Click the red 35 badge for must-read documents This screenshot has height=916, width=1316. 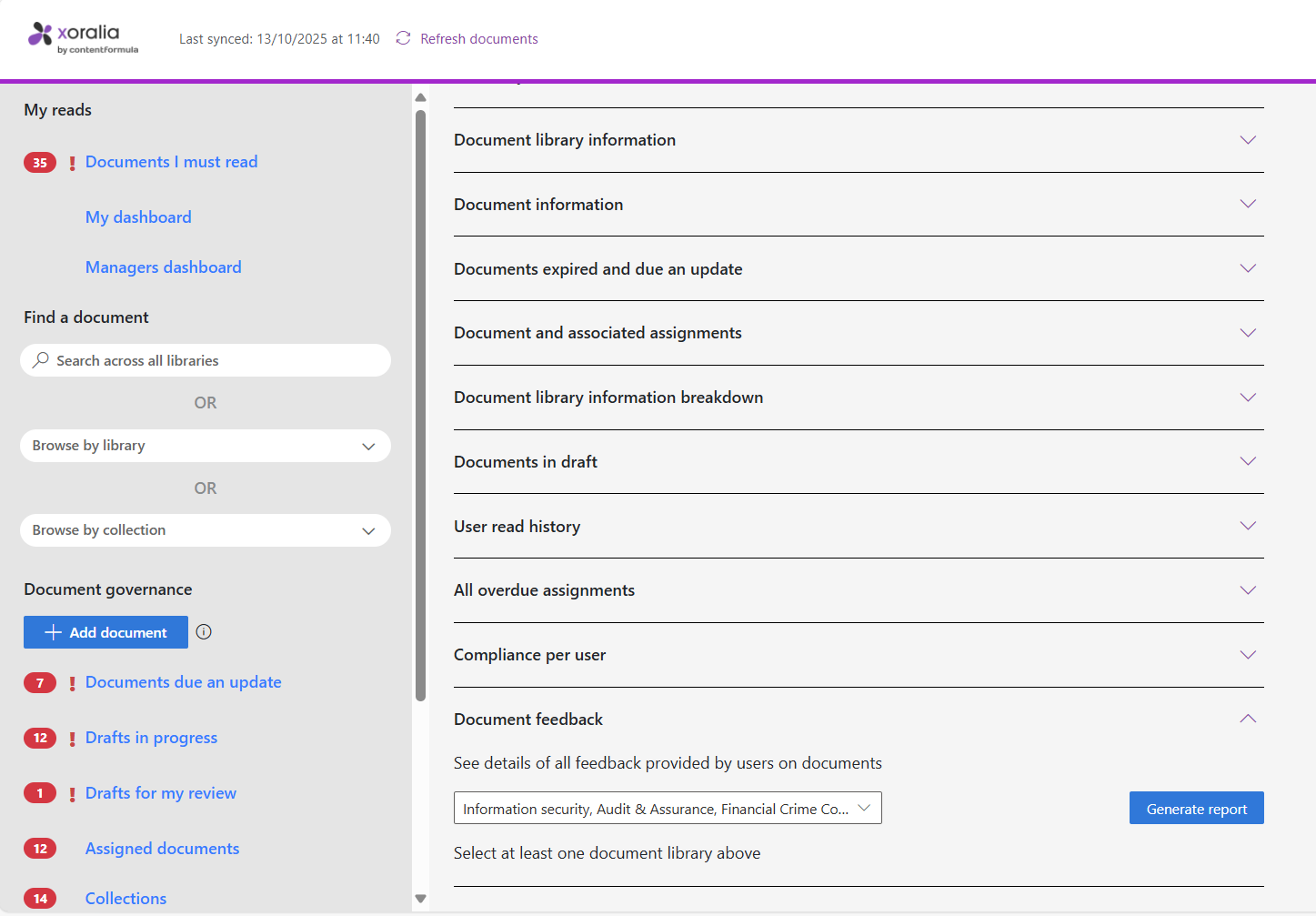pyautogui.click(x=40, y=163)
